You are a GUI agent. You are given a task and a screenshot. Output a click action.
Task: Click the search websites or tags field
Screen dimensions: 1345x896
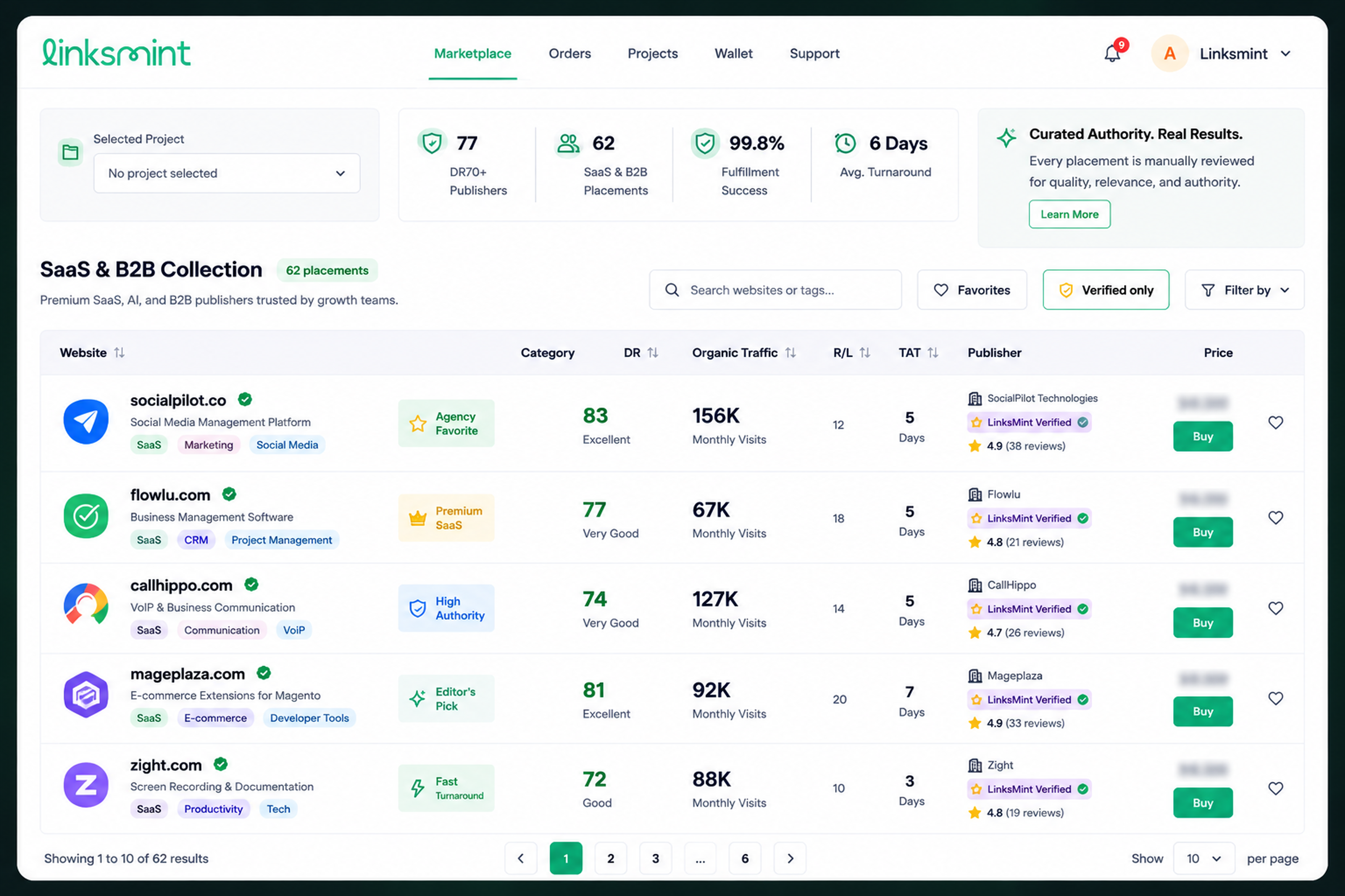click(775, 290)
